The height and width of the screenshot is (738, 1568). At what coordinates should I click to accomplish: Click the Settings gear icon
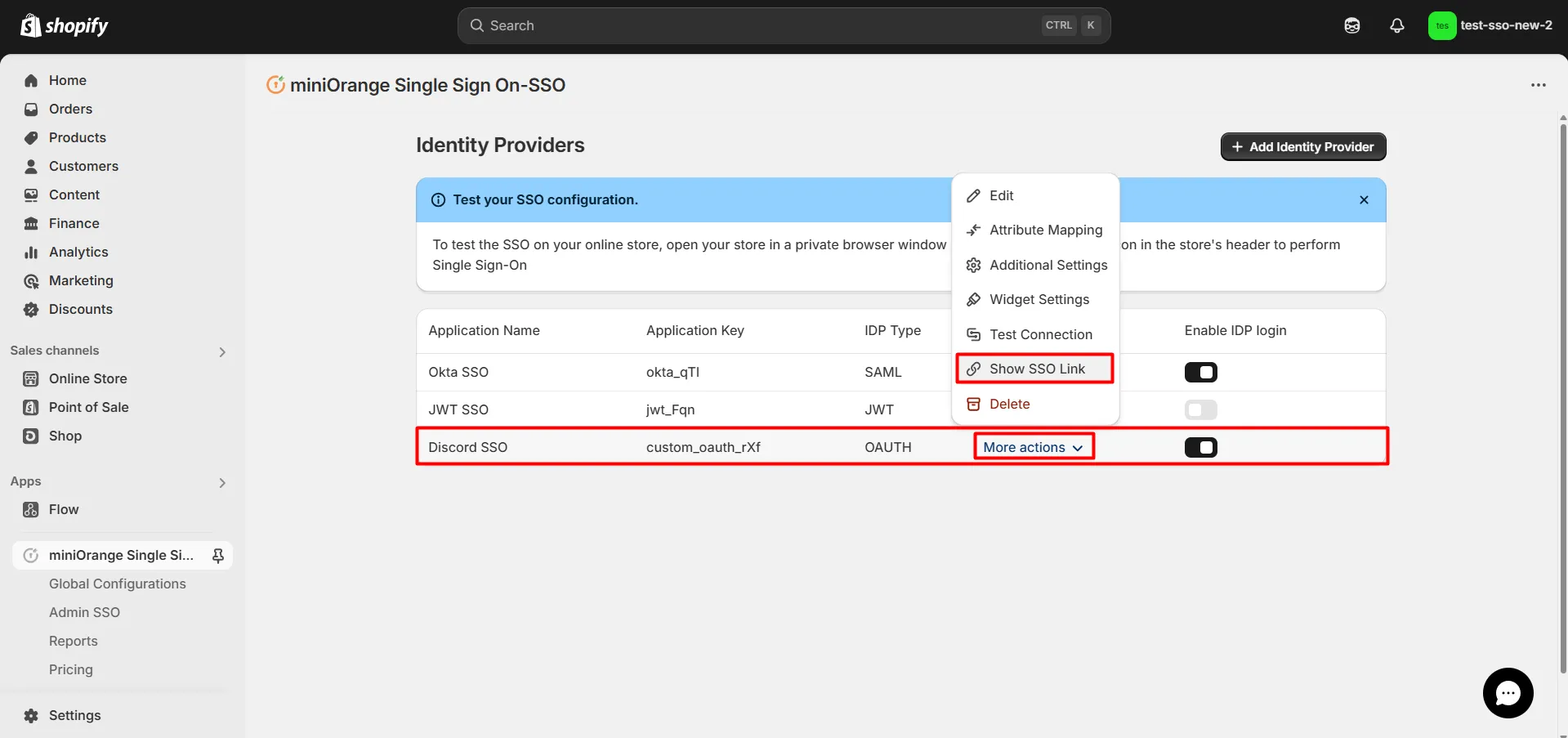(x=31, y=716)
